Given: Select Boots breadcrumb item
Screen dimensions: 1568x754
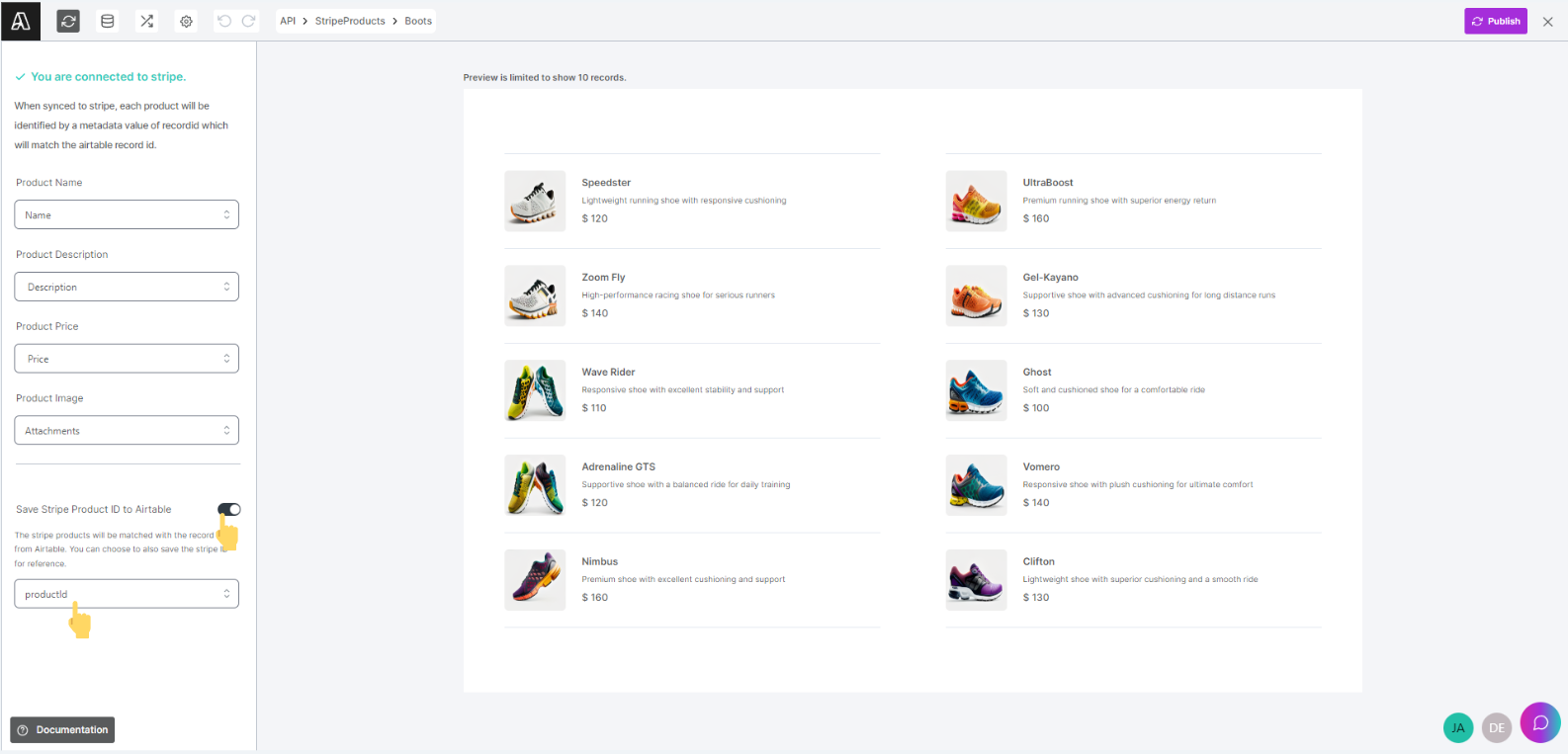Looking at the screenshot, I should coord(418,21).
